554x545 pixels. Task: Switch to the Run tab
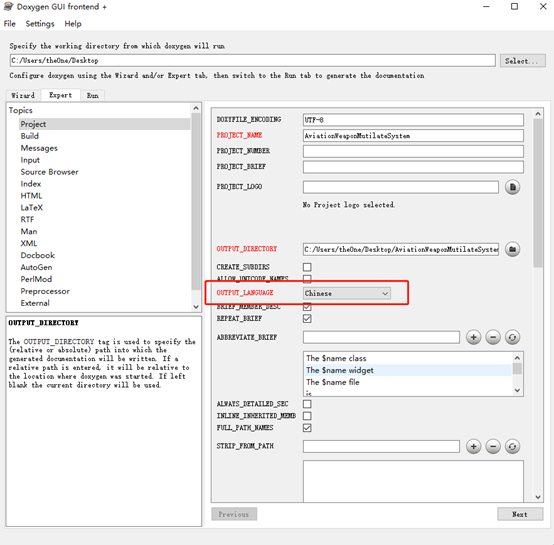coord(93,95)
